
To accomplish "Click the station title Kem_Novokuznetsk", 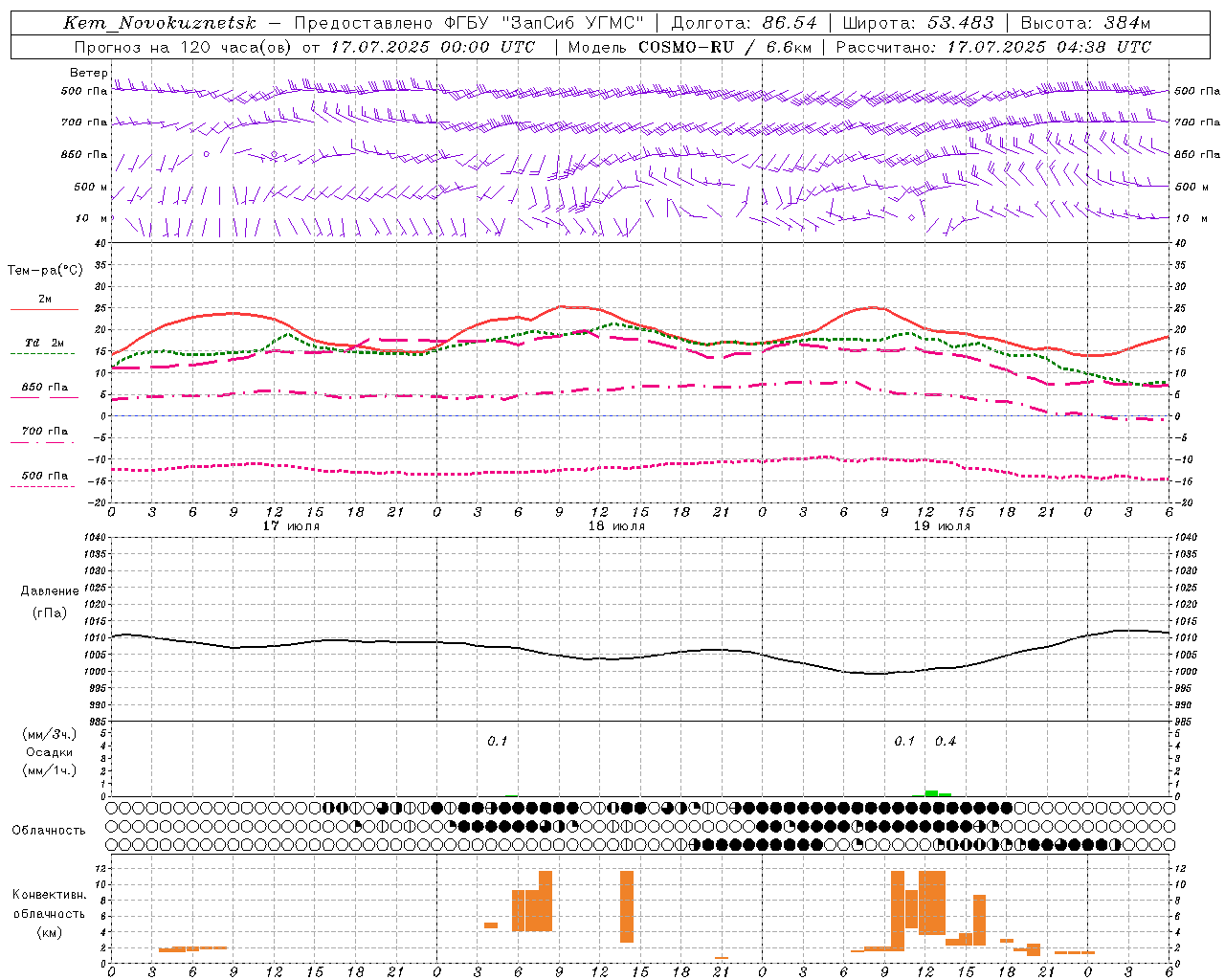I will (160, 23).
